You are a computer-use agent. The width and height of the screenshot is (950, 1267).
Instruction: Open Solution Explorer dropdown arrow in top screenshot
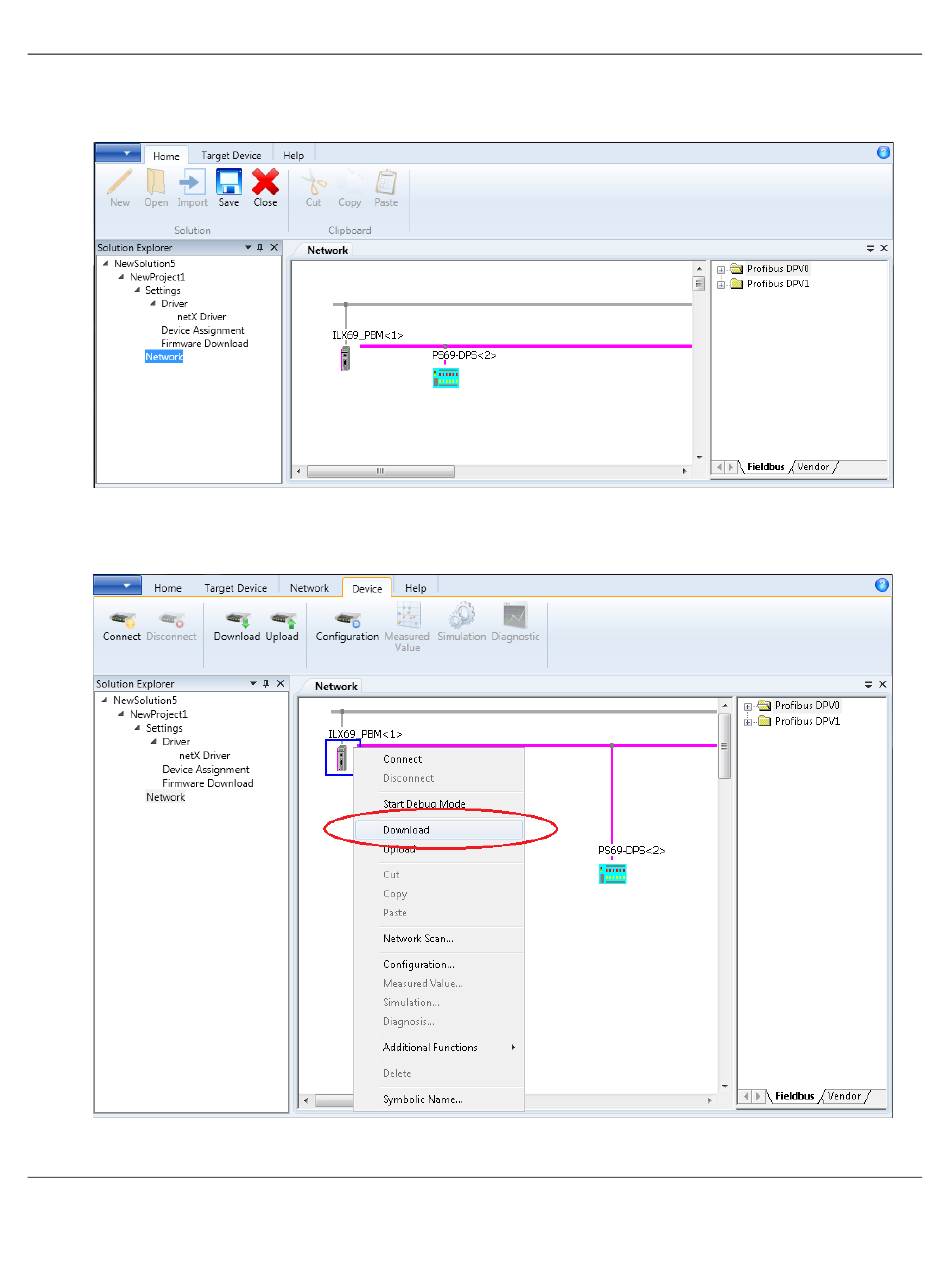coord(248,248)
